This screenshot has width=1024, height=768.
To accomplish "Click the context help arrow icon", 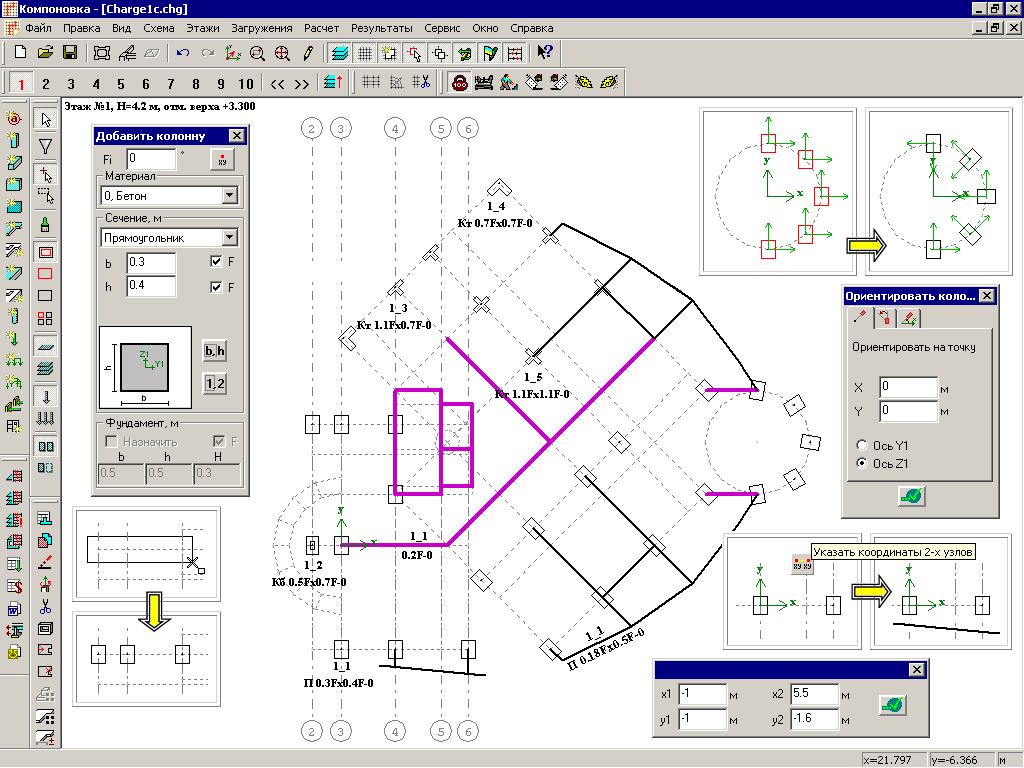I will (x=545, y=52).
